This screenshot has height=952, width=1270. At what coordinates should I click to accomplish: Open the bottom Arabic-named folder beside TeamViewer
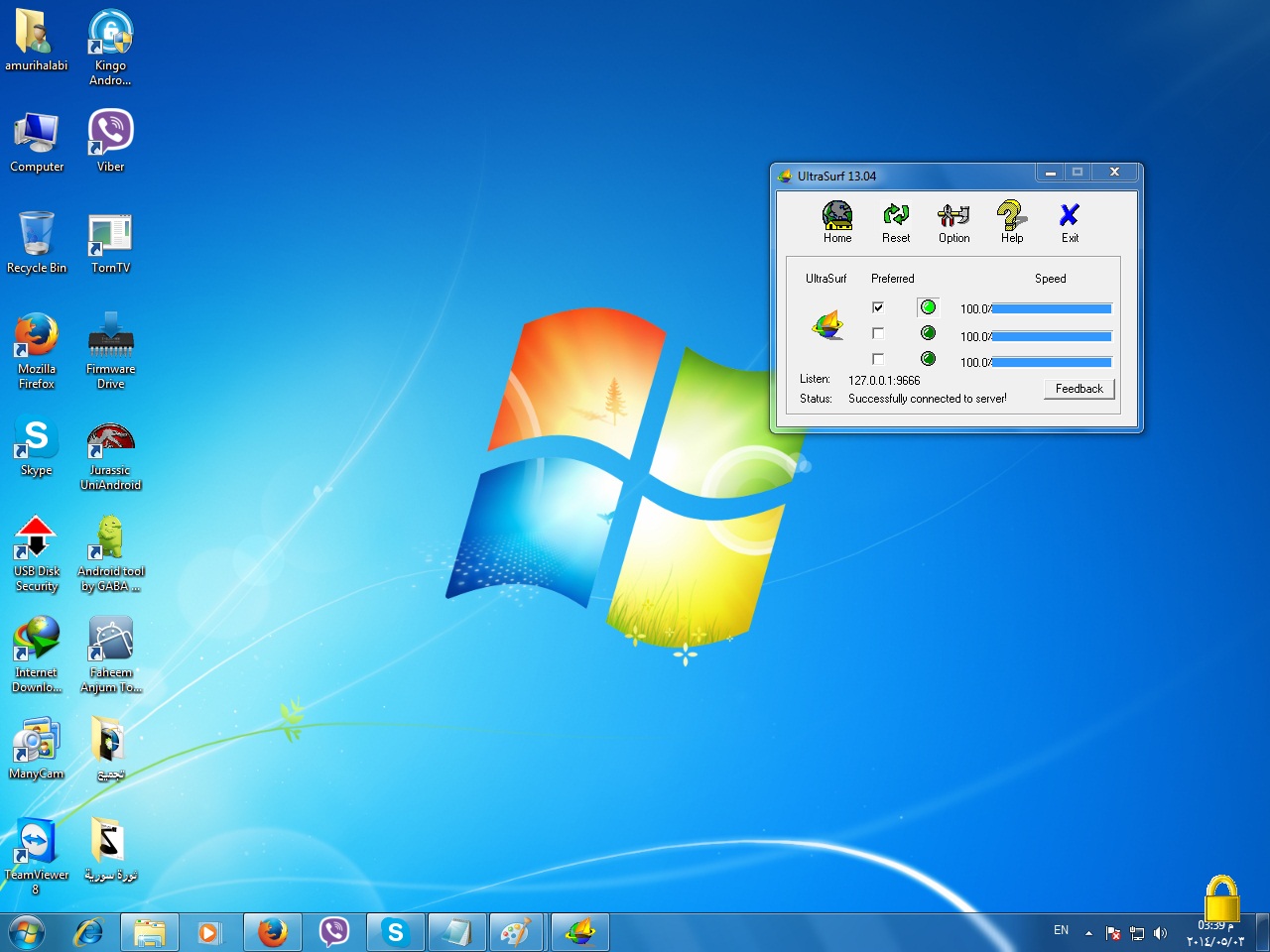pos(110,850)
